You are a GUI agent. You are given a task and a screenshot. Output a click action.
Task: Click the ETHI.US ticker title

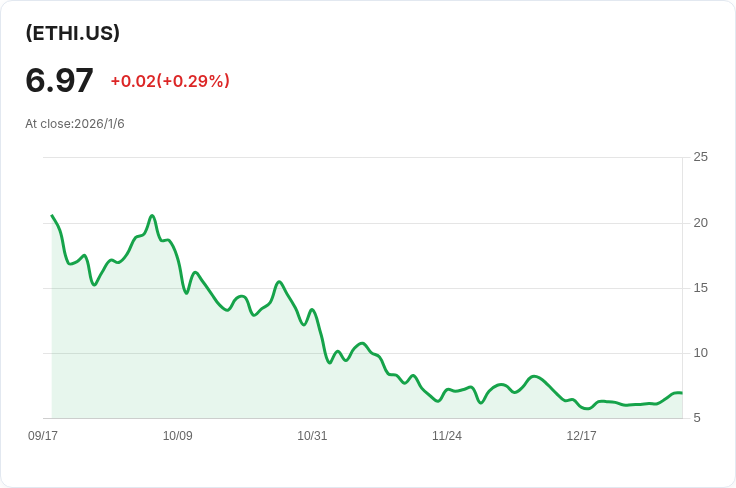[73, 33]
